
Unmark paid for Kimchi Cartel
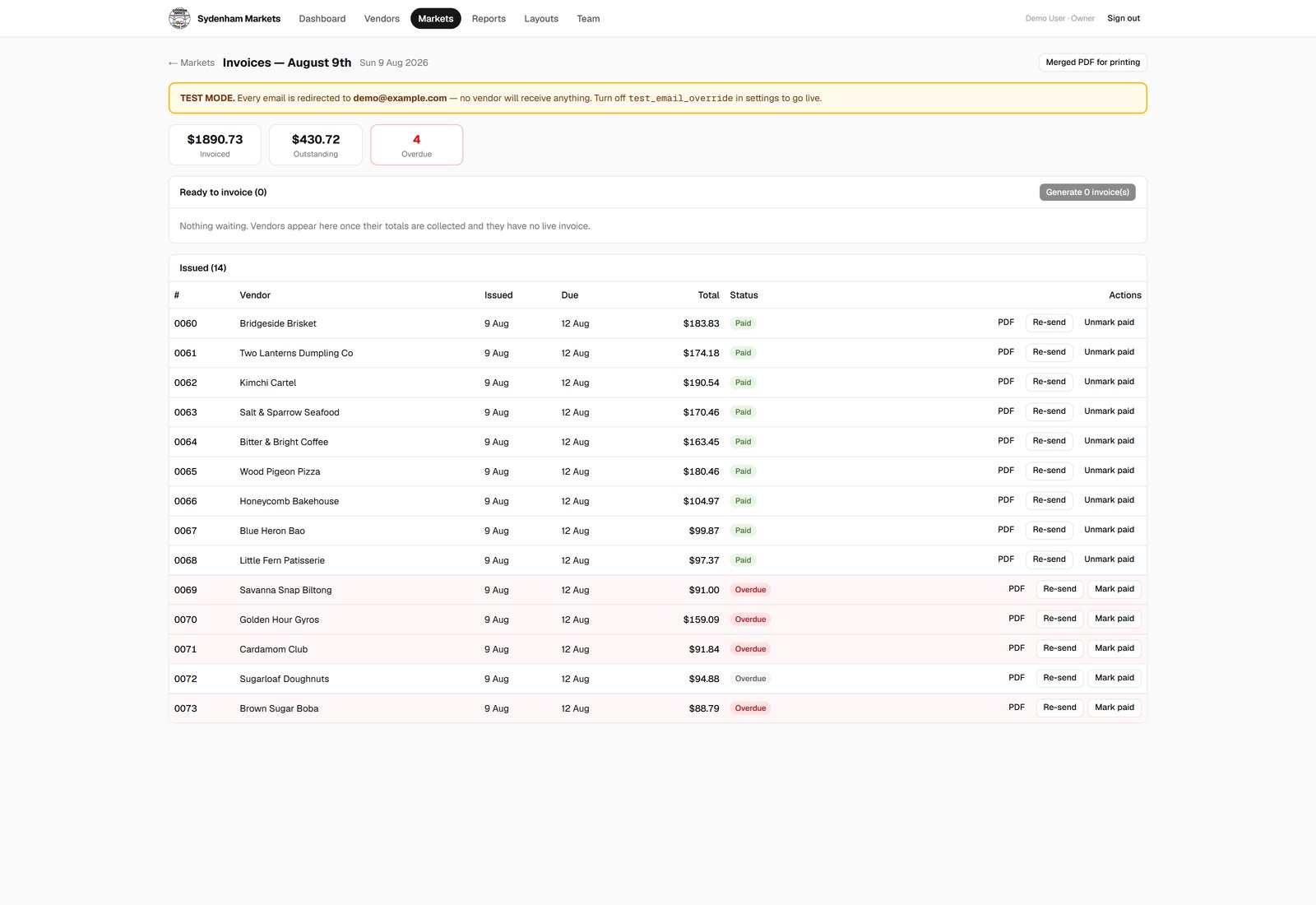1109,382
